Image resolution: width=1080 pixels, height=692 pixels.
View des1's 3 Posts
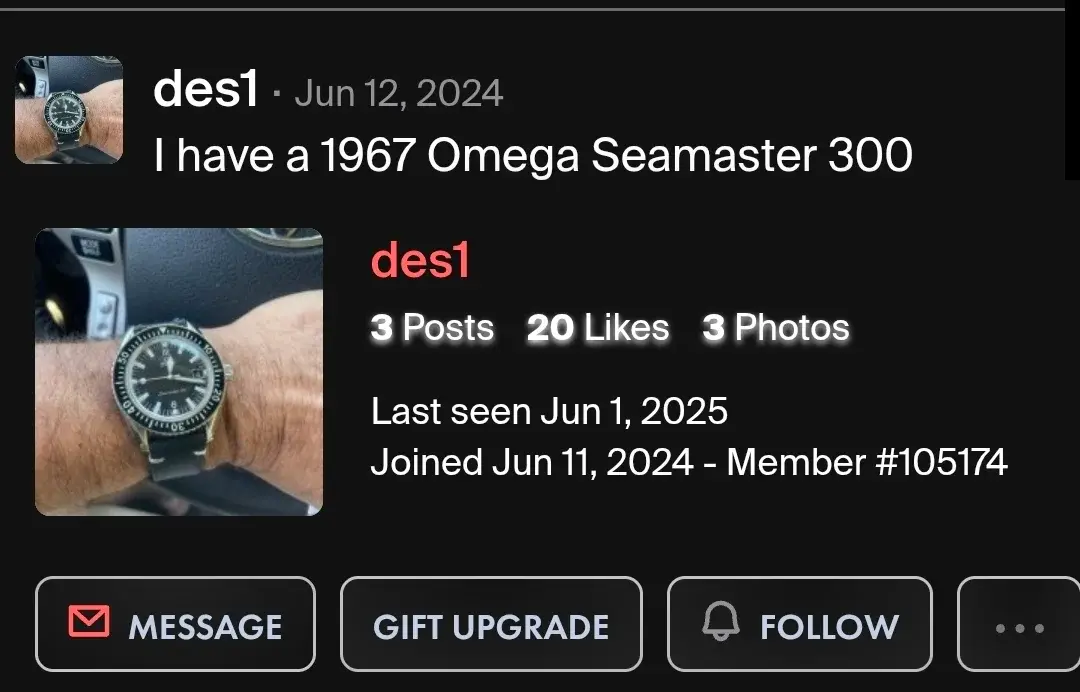pos(432,327)
